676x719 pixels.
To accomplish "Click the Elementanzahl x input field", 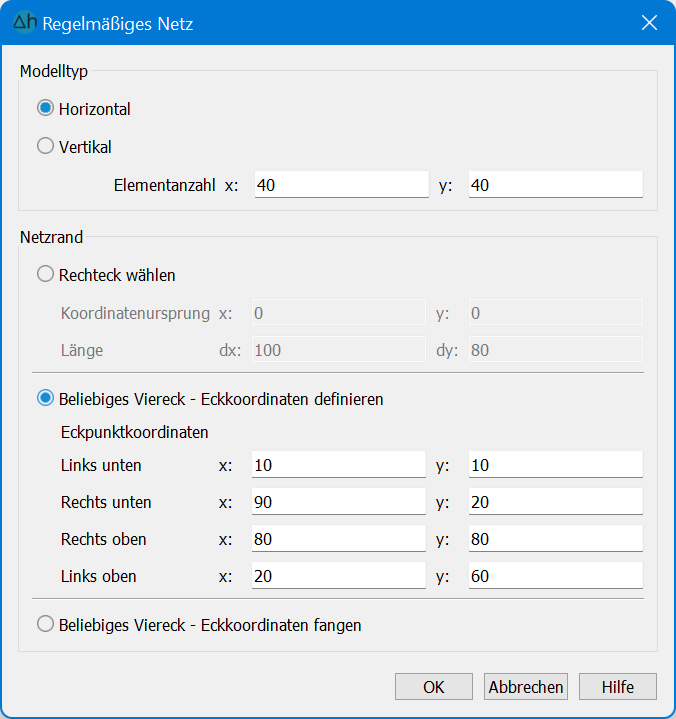I will [342, 185].
